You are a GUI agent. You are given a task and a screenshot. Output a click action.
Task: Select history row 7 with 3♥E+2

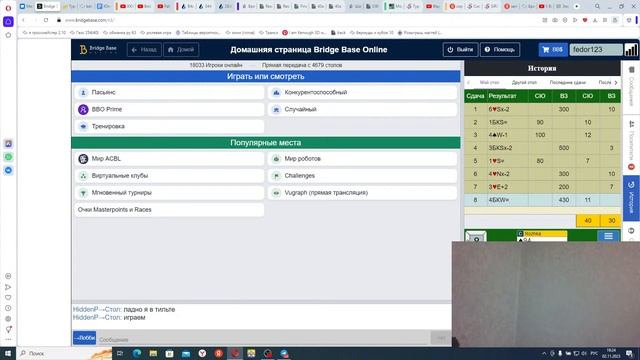(542, 187)
